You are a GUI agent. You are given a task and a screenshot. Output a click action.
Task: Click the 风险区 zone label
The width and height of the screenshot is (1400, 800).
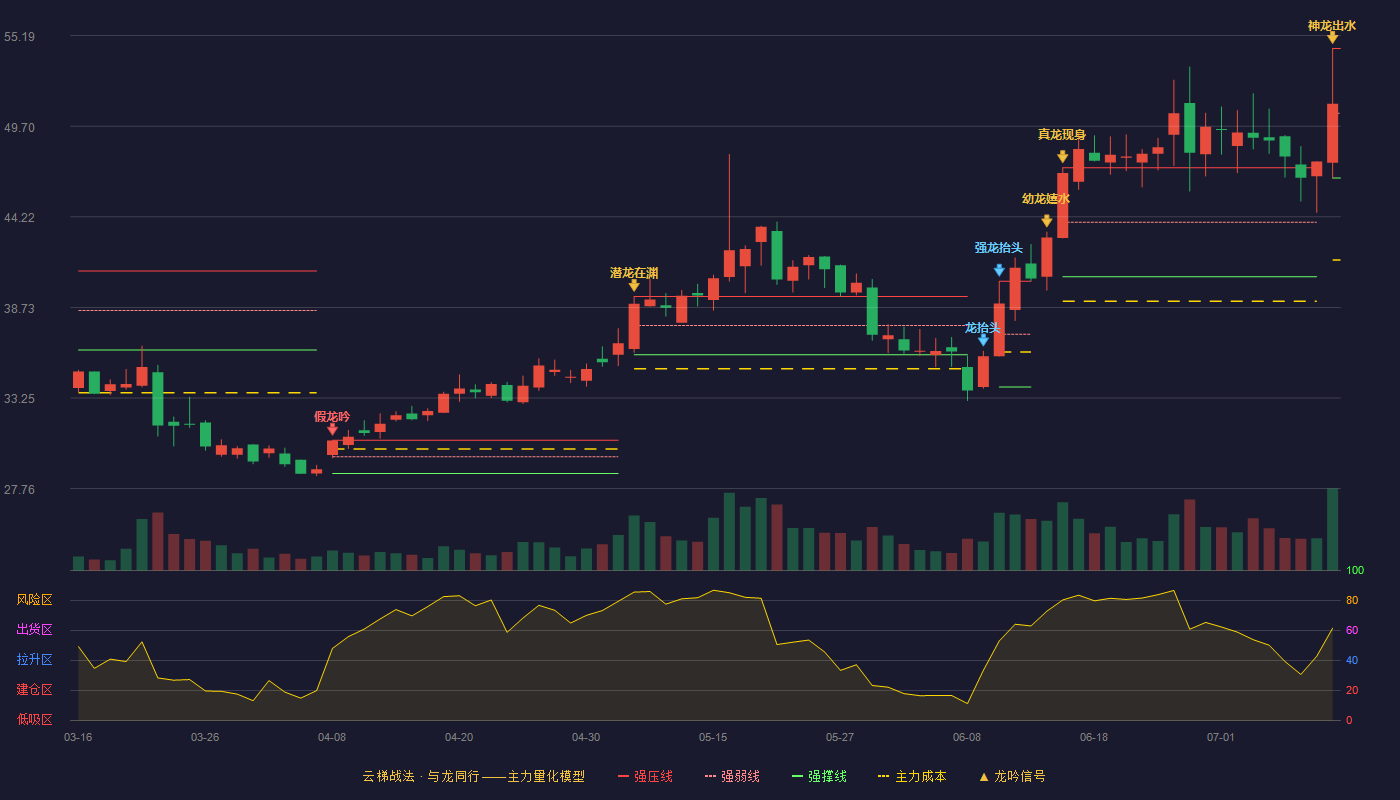click(x=34, y=600)
